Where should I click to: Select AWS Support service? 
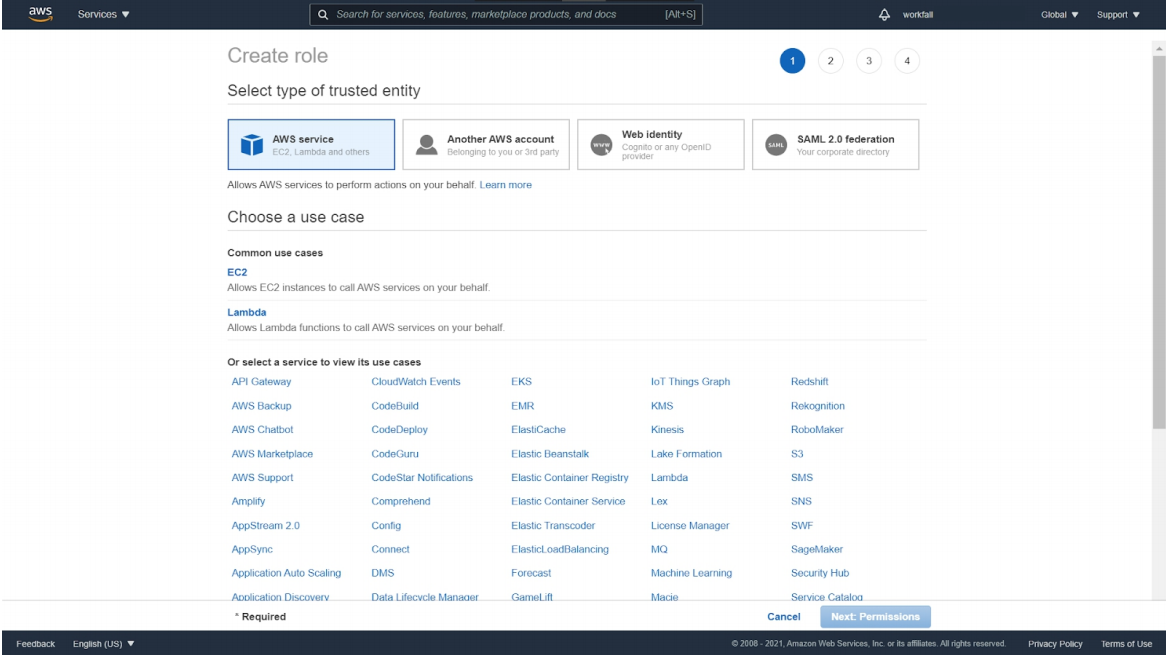pos(262,477)
